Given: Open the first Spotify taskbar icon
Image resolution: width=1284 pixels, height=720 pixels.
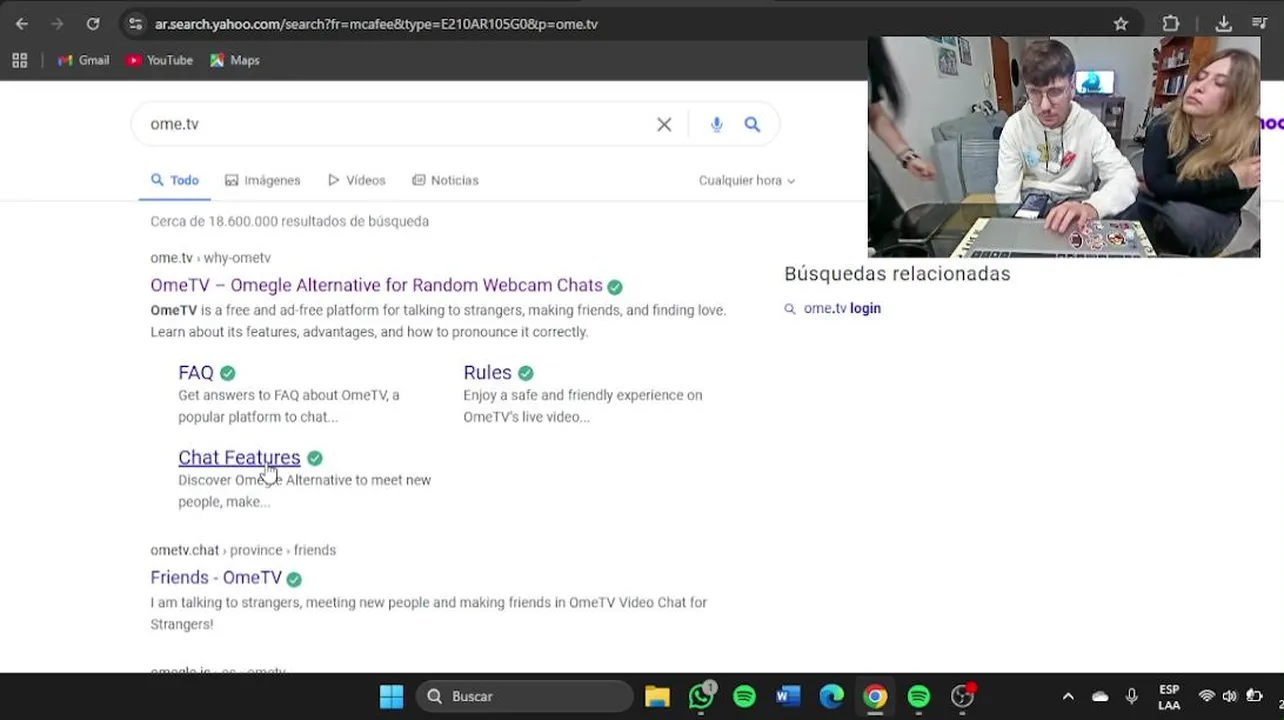Looking at the screenshot, I should pyautogui.click(x=744, y=696).
